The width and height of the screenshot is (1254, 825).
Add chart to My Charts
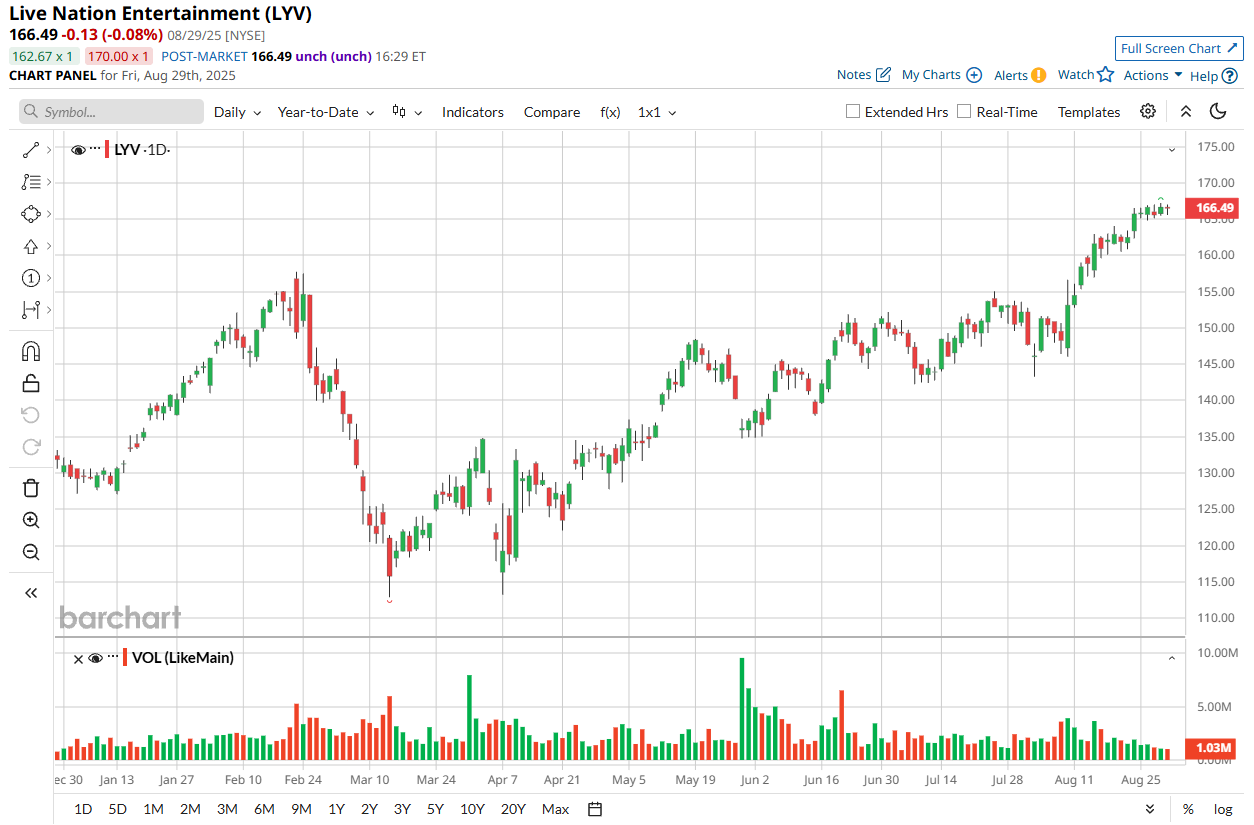pos(942,75)
